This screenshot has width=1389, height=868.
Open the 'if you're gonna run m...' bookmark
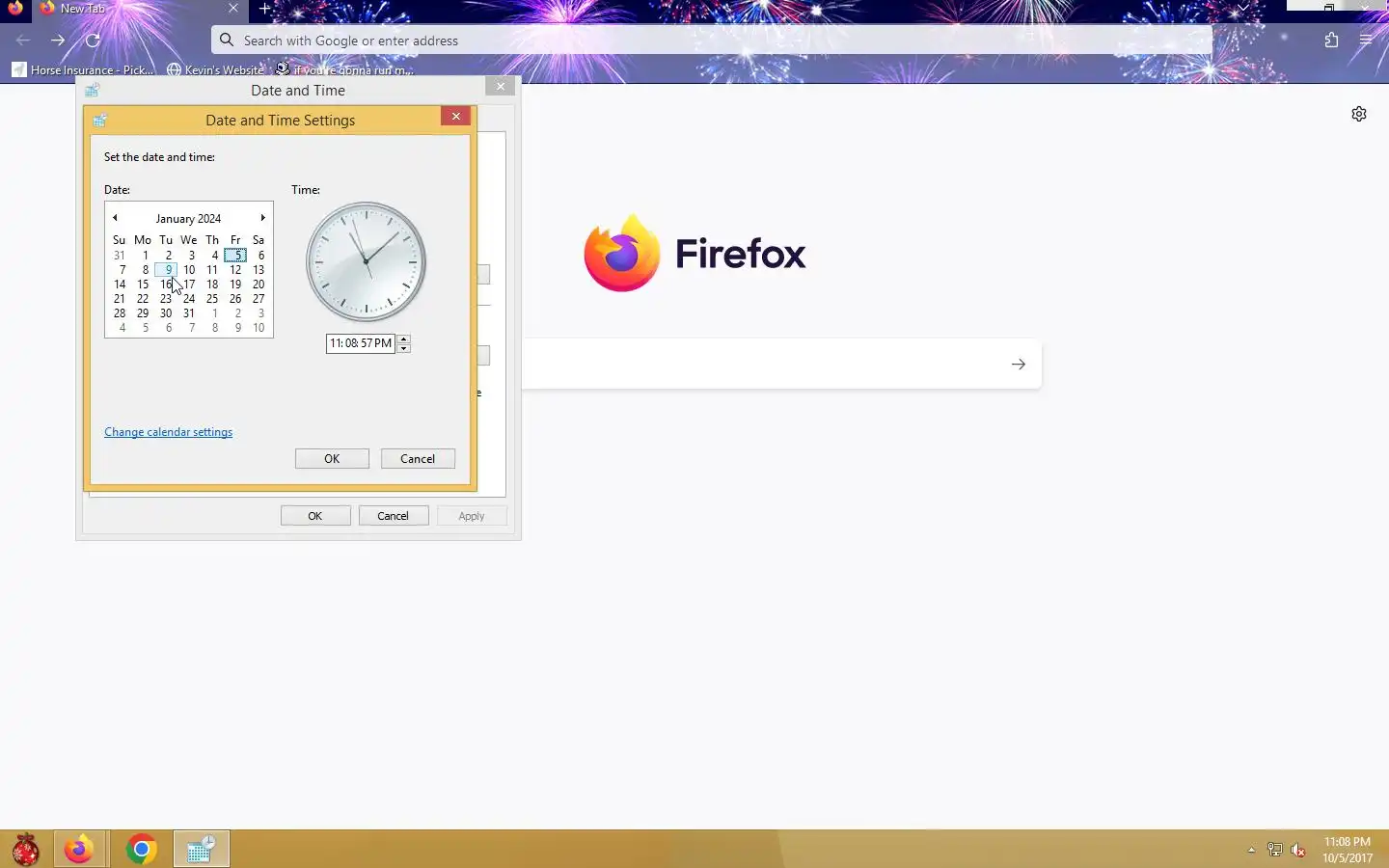tap(344, 69)
